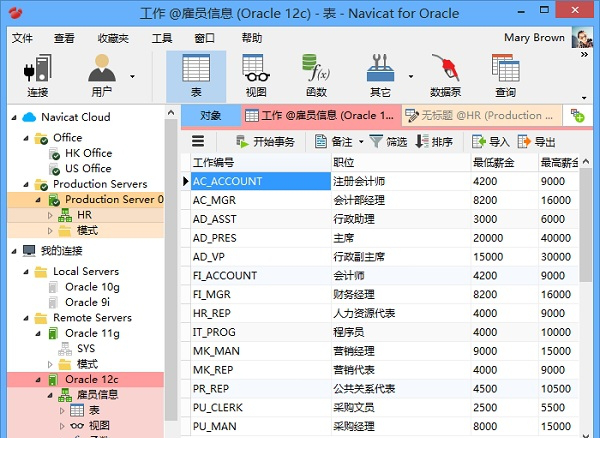The width and height of the screenshot is (600, 455).
Task: Click Mary Brown's avatar picture
Action: click(x=582, y=38)
